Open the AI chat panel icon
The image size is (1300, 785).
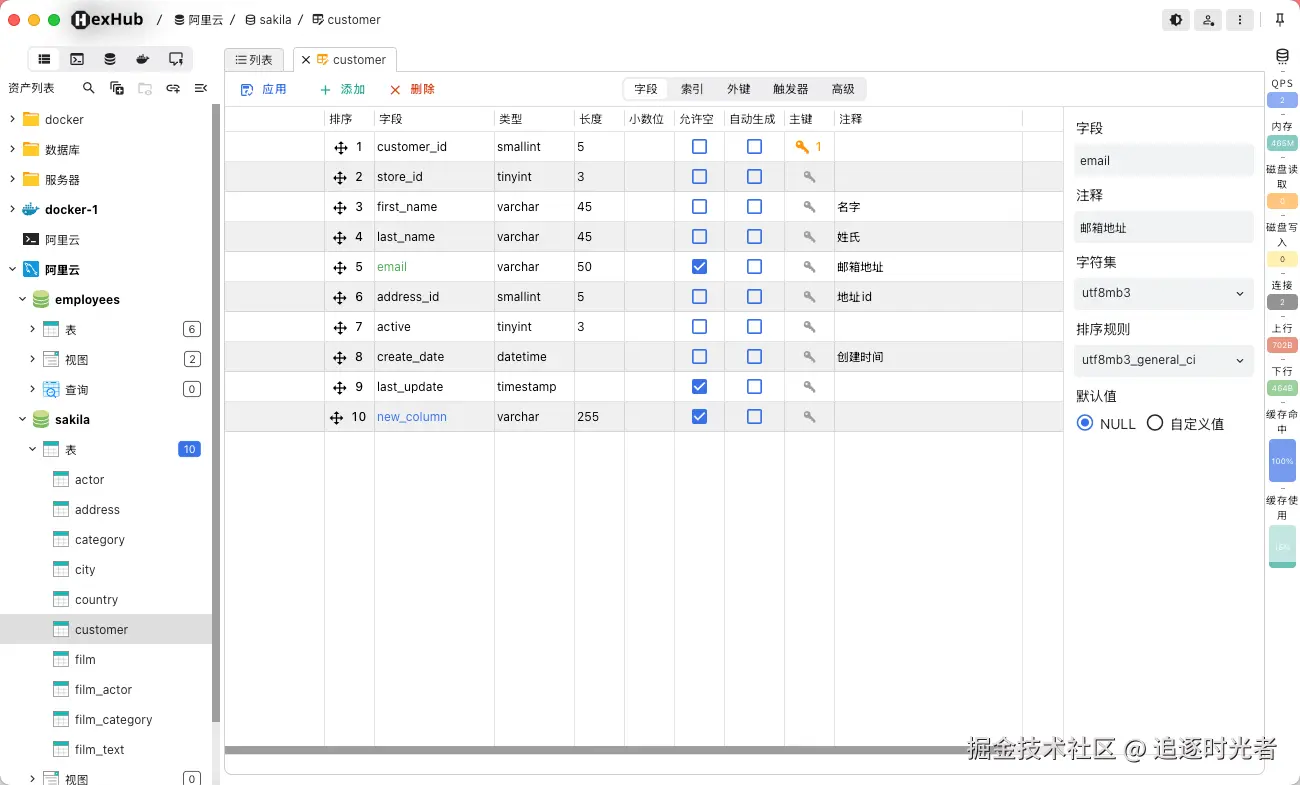coord(176,59)
